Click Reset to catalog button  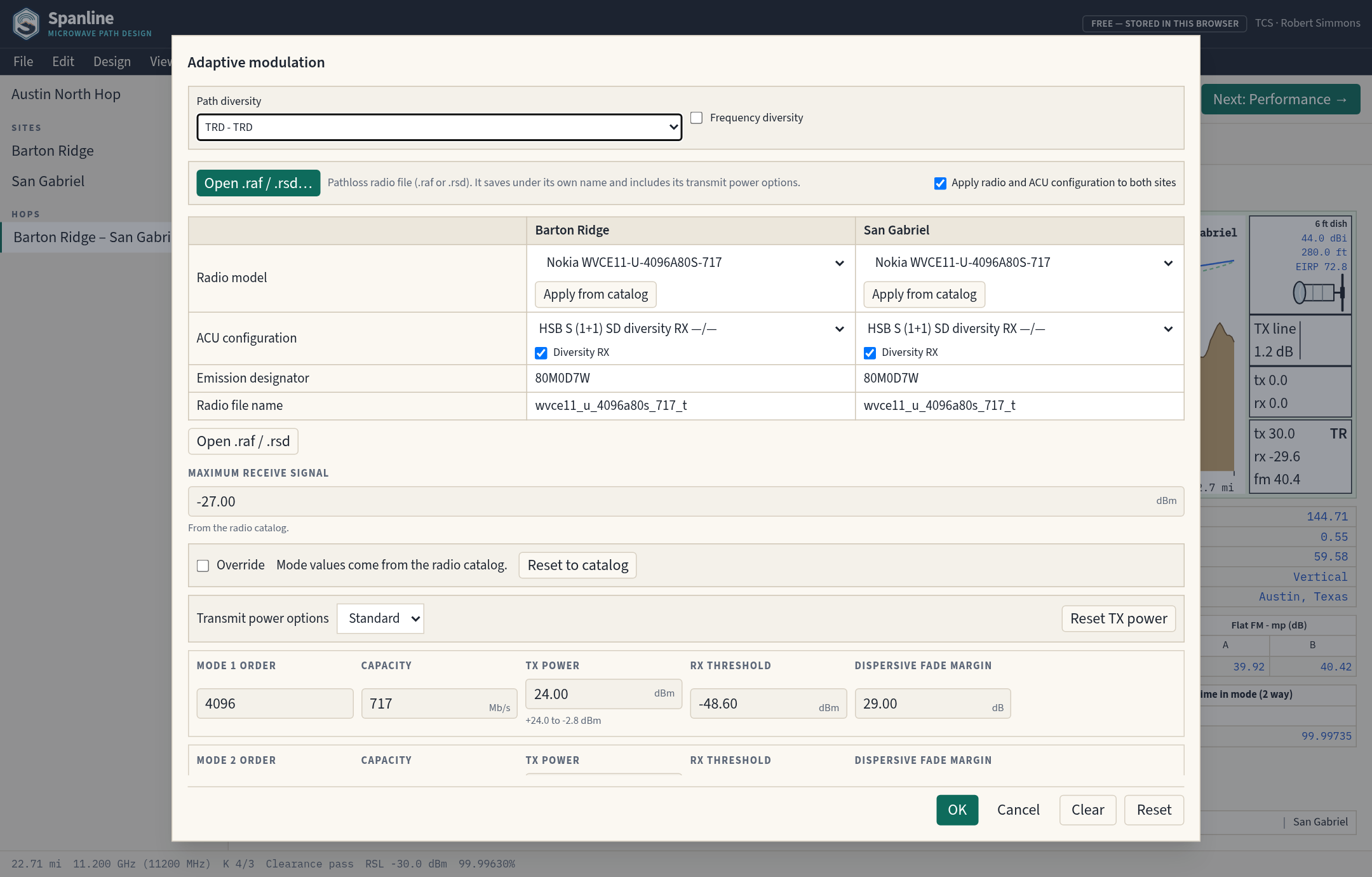[x=578, y=565]
